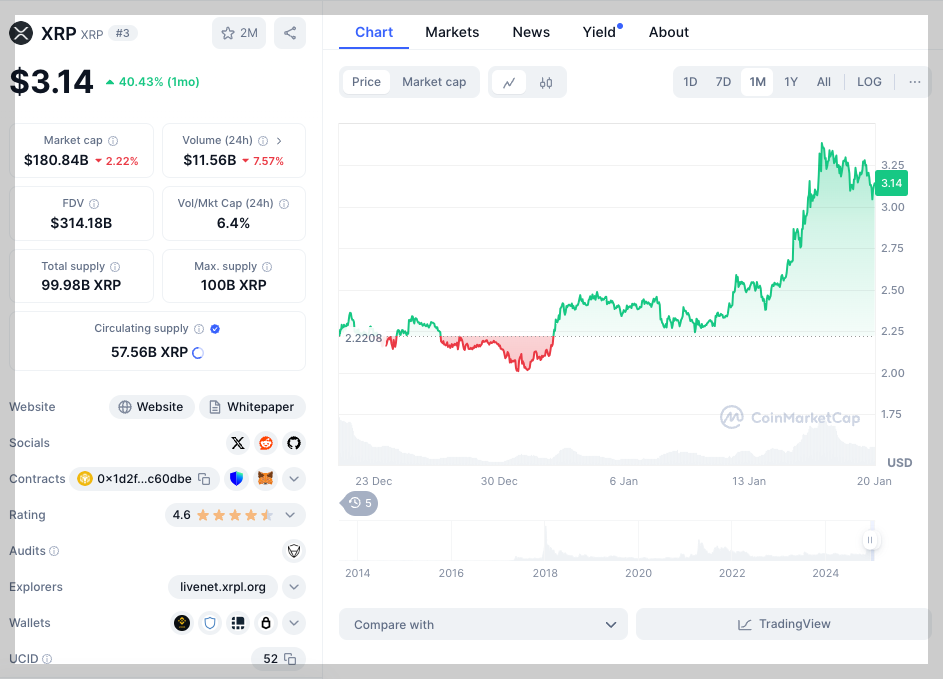Open chart more options (three dots)

pyautogui.click(x=915, y=82)
